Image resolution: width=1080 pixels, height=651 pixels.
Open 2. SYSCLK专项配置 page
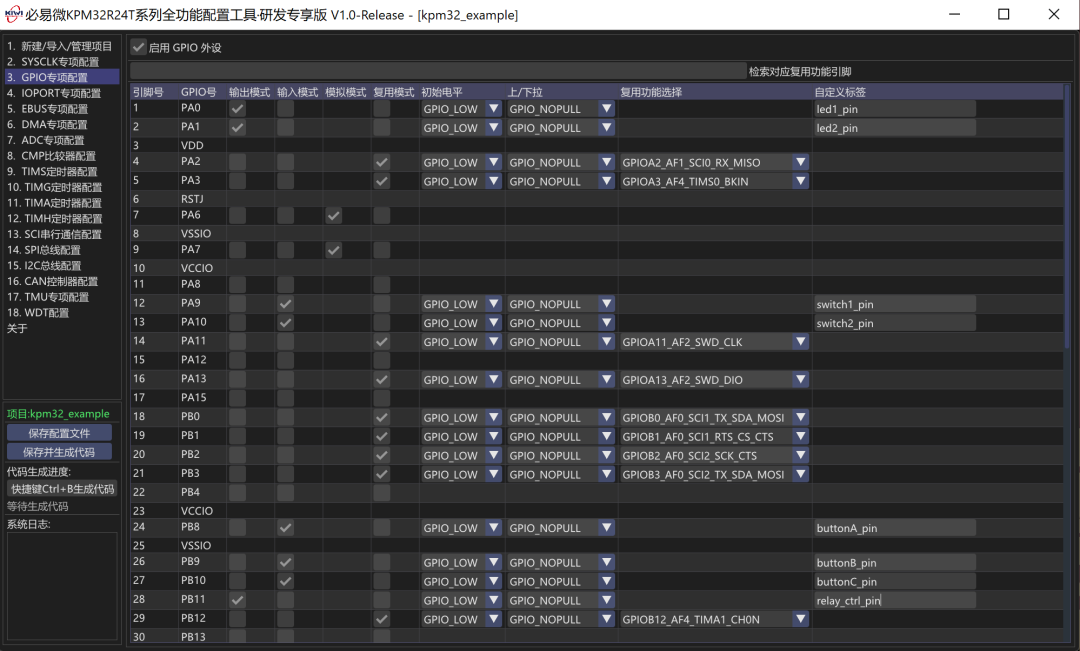(61, 62)
